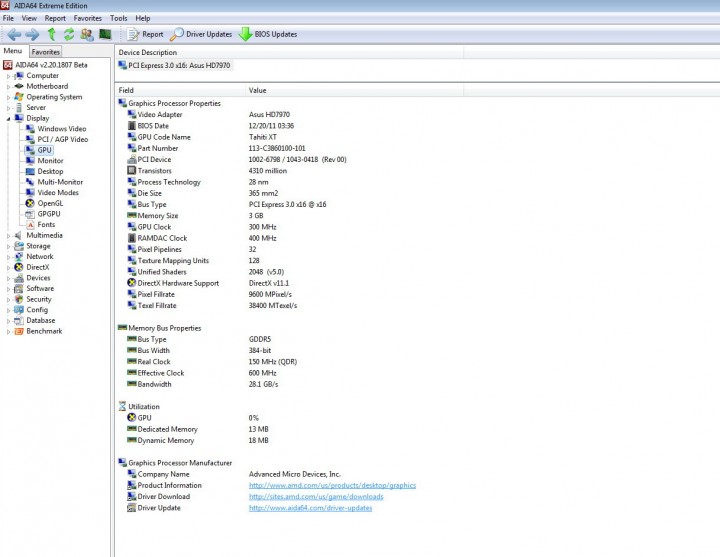
Task: Click the green Up arrow icon
Action: click(x=51, y=34)
